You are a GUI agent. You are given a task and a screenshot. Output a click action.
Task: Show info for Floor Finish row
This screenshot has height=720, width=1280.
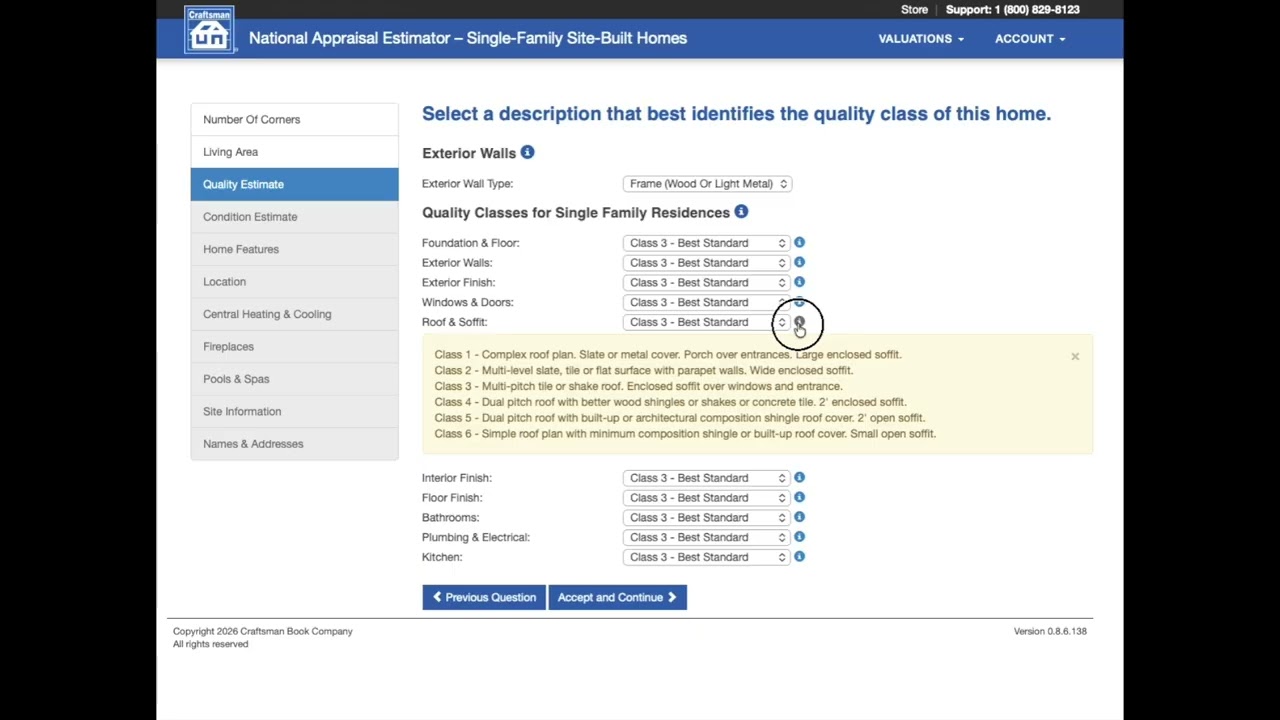(799, 497)
